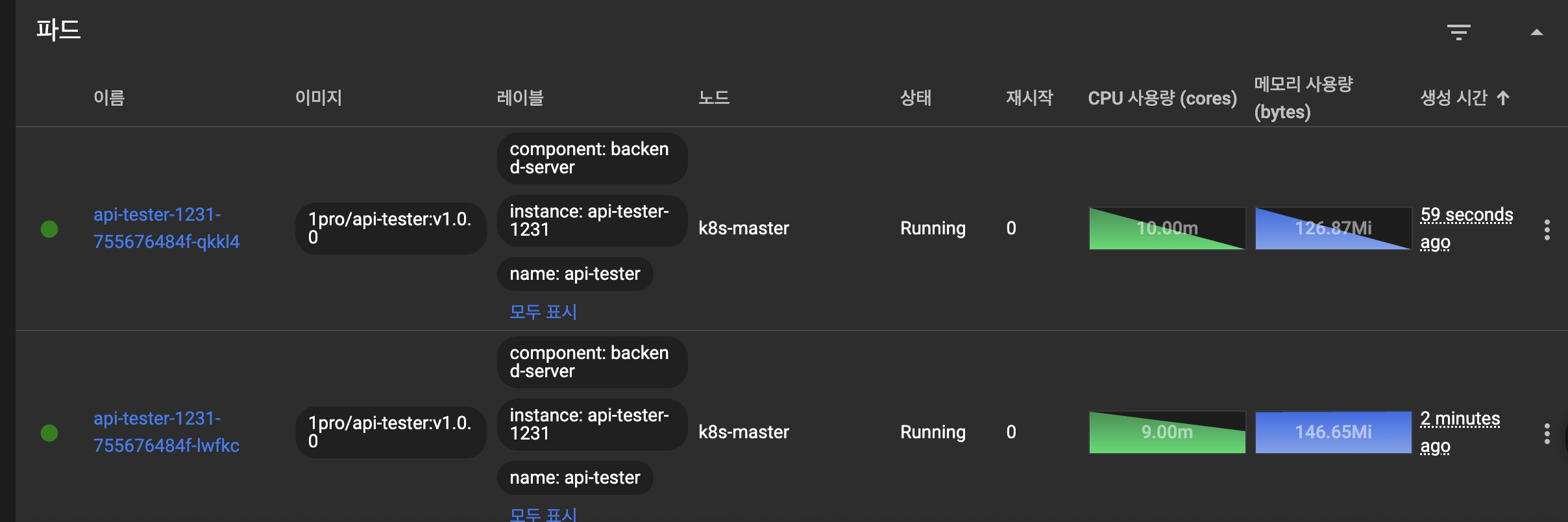Toggle sort arrow beside 생성 시간
Viewport: 1568px width, 522px height.
(x=1503, y=98)
